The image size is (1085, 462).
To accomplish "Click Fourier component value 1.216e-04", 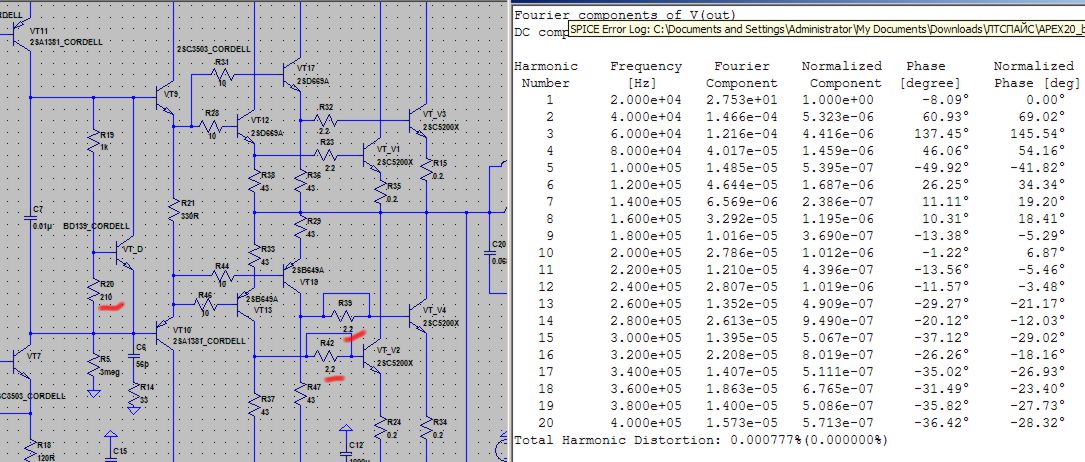I will point(742,133).
